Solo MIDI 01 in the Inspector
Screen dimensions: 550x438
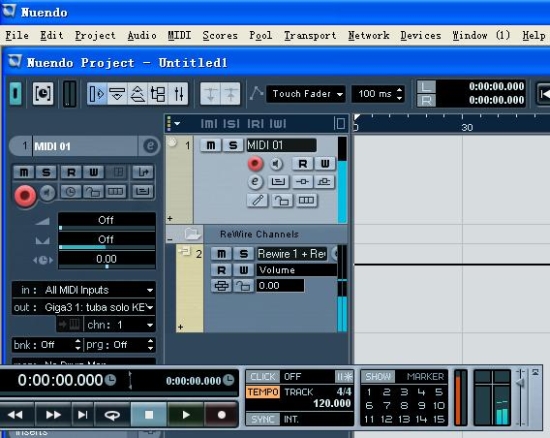click(x=46, y=172)
